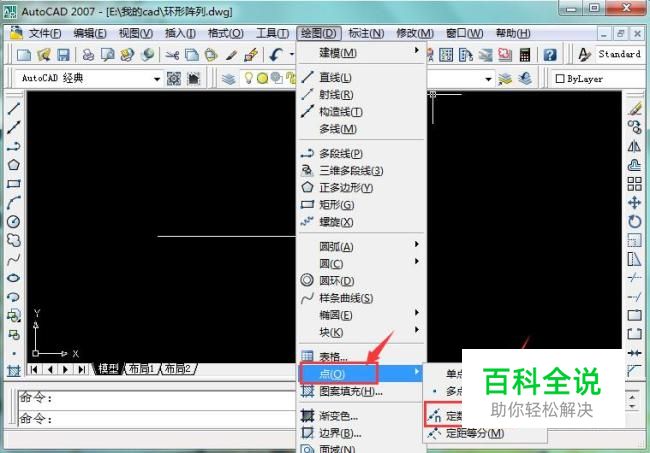Select the Spline tool in left toolbar
This screenshot has width=650, height=453.
[x=14, y=259]
